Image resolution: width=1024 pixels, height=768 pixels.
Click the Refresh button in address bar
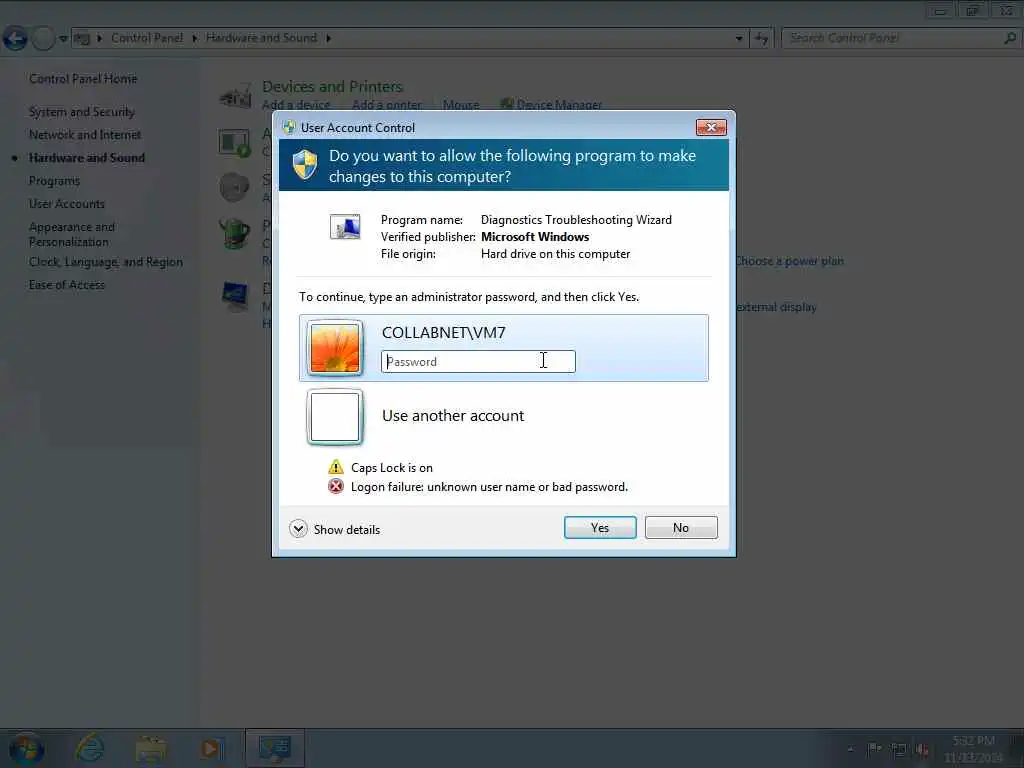point(761,39)
